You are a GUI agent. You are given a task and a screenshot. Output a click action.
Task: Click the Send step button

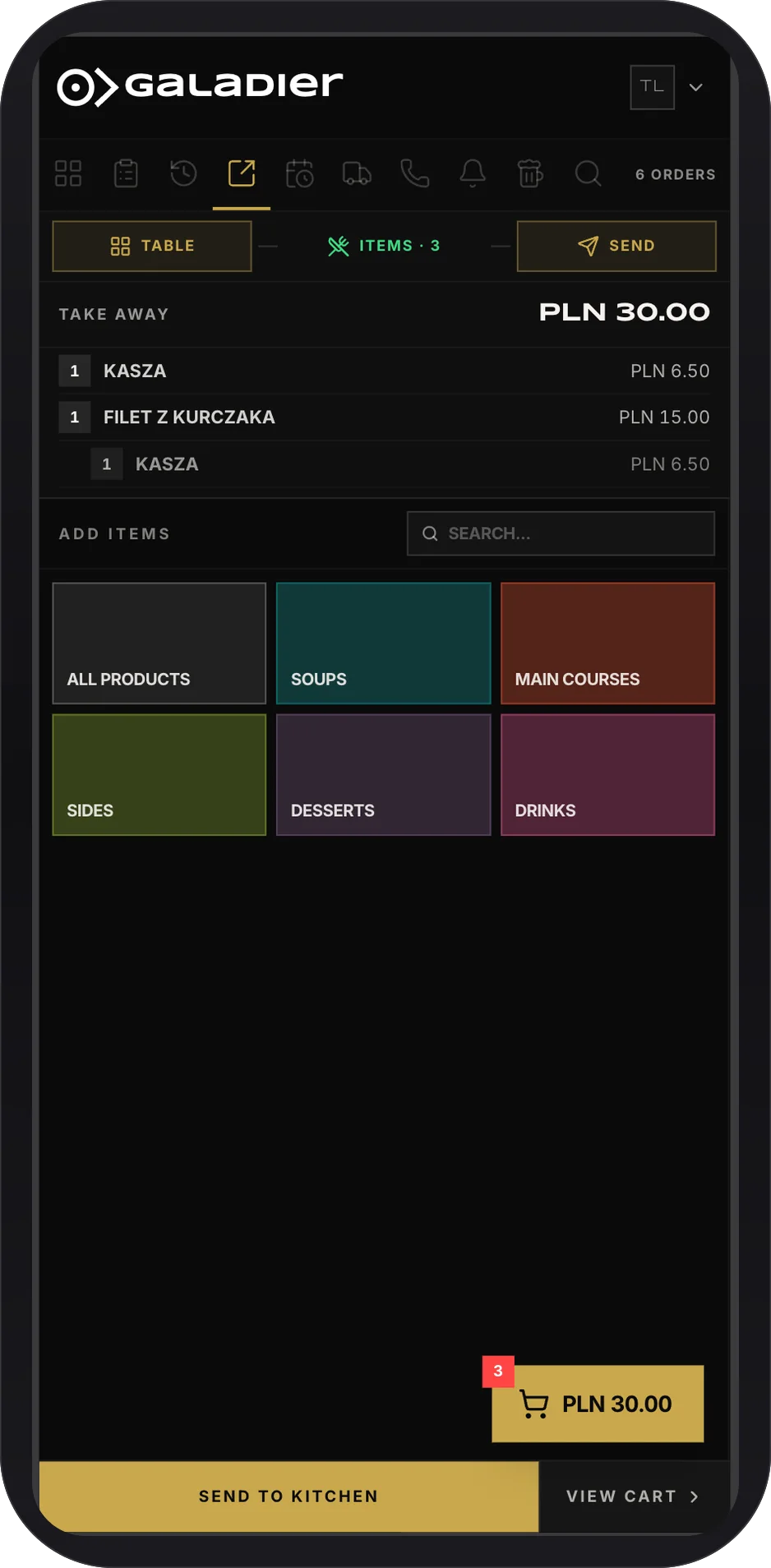(616, 246)
